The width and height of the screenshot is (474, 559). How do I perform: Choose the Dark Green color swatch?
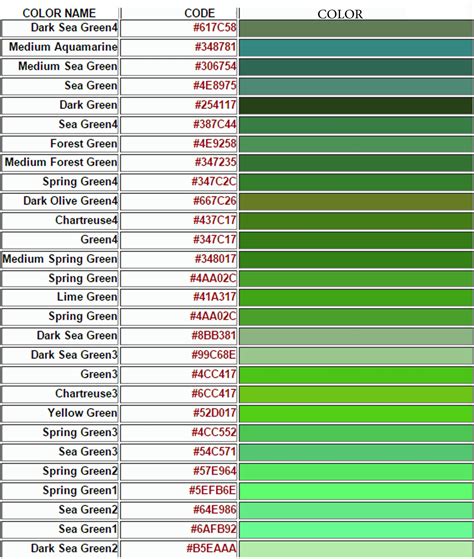pos(356,106)
